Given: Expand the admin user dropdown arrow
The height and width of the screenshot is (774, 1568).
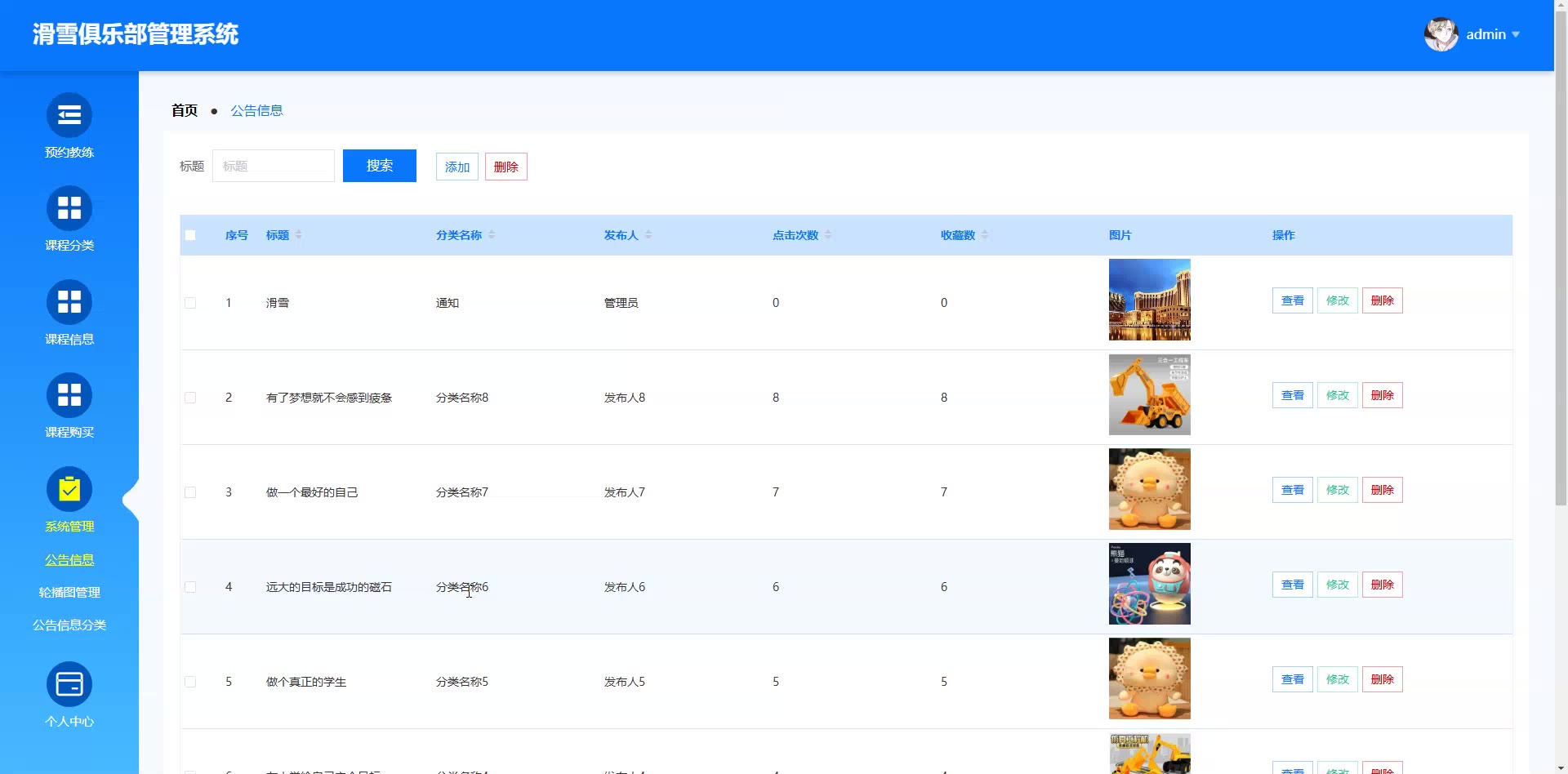Looking at the screenshot, I should 1516,34.
